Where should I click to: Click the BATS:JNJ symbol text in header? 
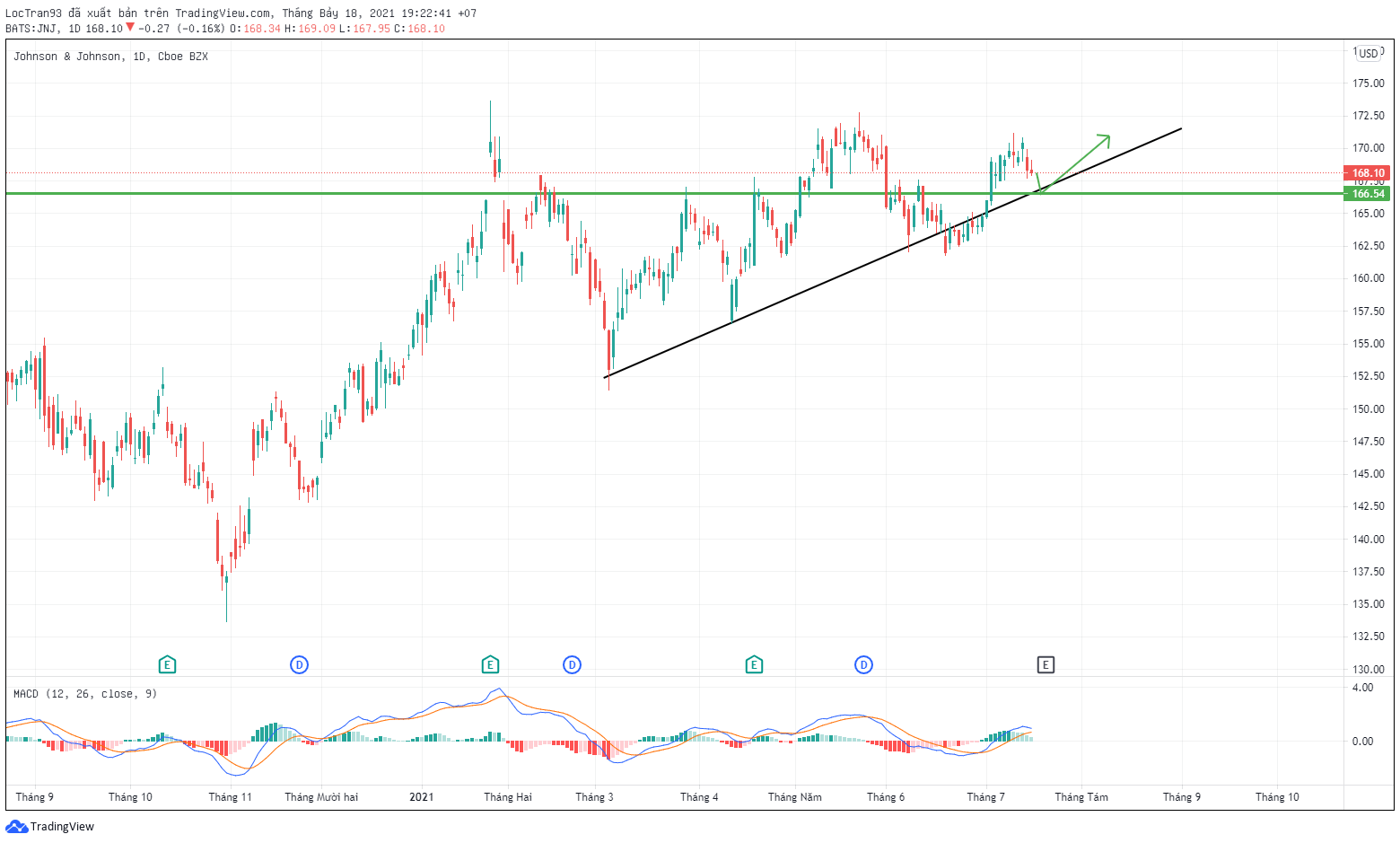pyautogui.click(x=32, y=29)
